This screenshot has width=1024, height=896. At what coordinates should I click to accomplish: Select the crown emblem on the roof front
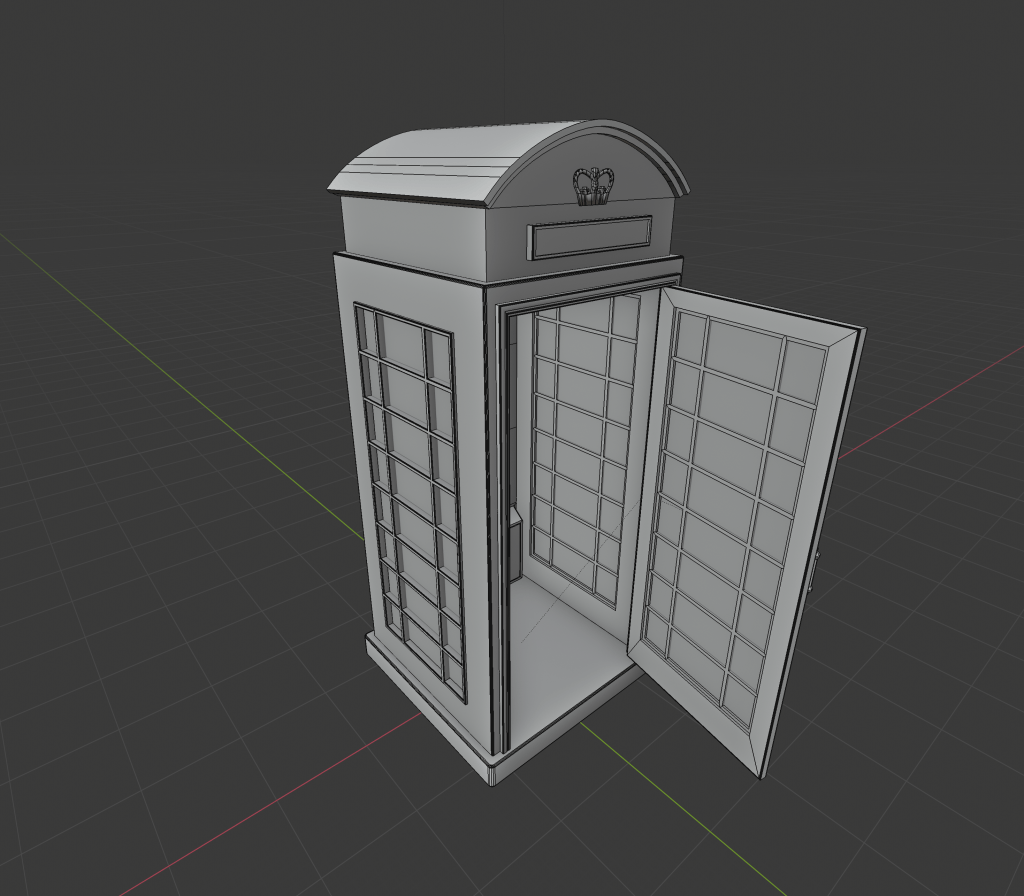coord(593,186)
